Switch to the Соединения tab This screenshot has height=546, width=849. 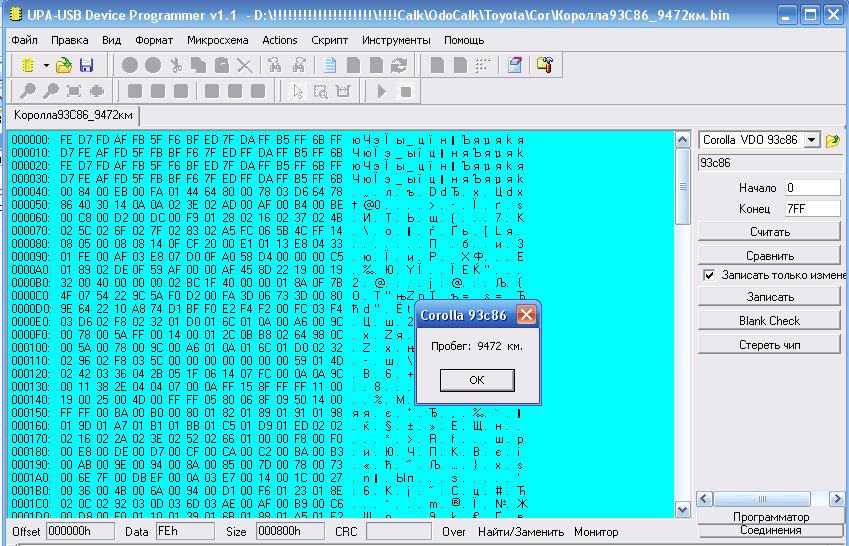point(770,530)
